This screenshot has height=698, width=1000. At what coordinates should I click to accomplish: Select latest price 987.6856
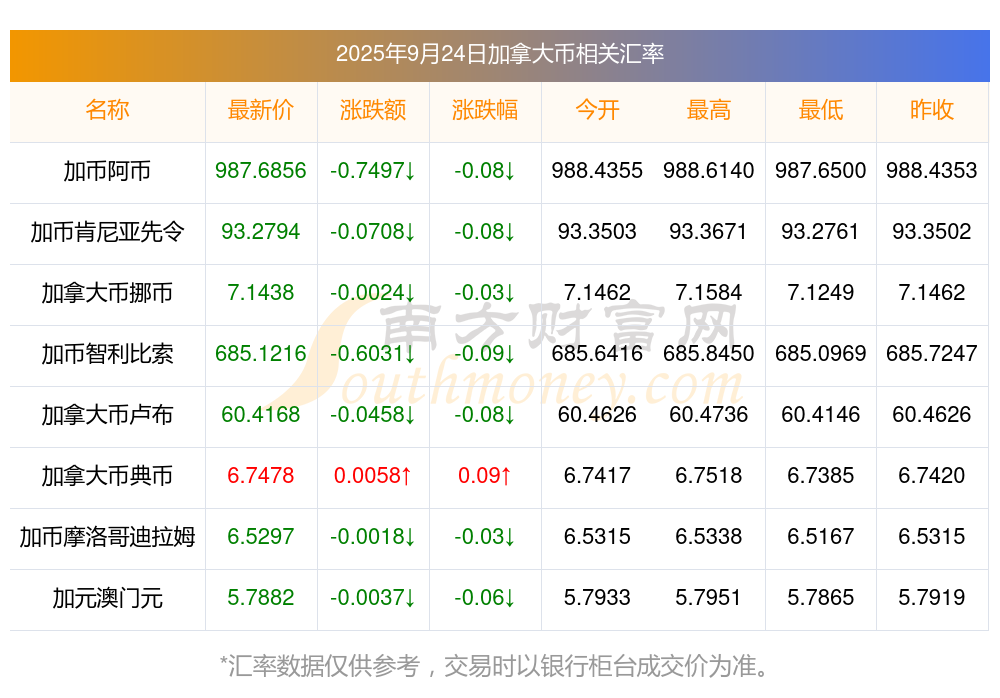261,170
